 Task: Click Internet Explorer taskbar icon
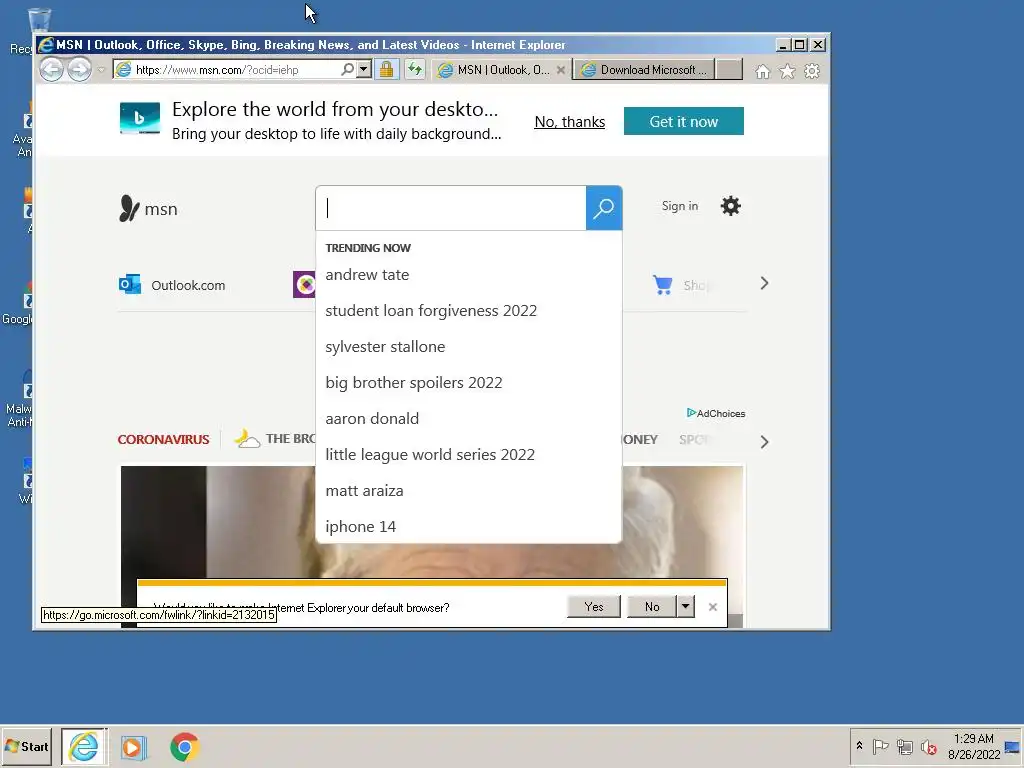pos(84,746)
